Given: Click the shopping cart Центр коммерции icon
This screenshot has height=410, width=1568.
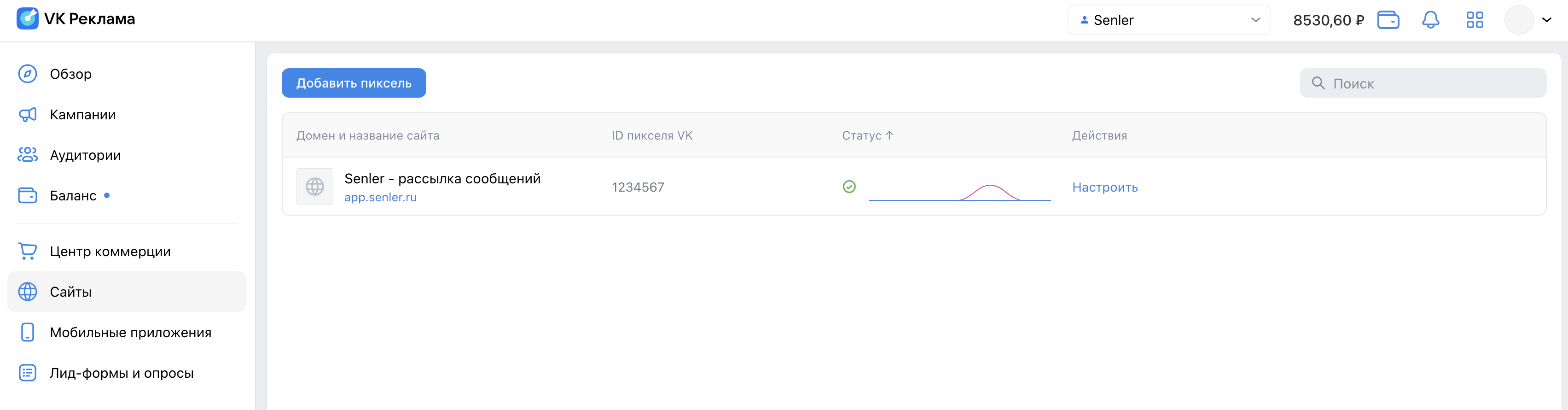Looking at the screenshot, I should (x=27, y=251).
